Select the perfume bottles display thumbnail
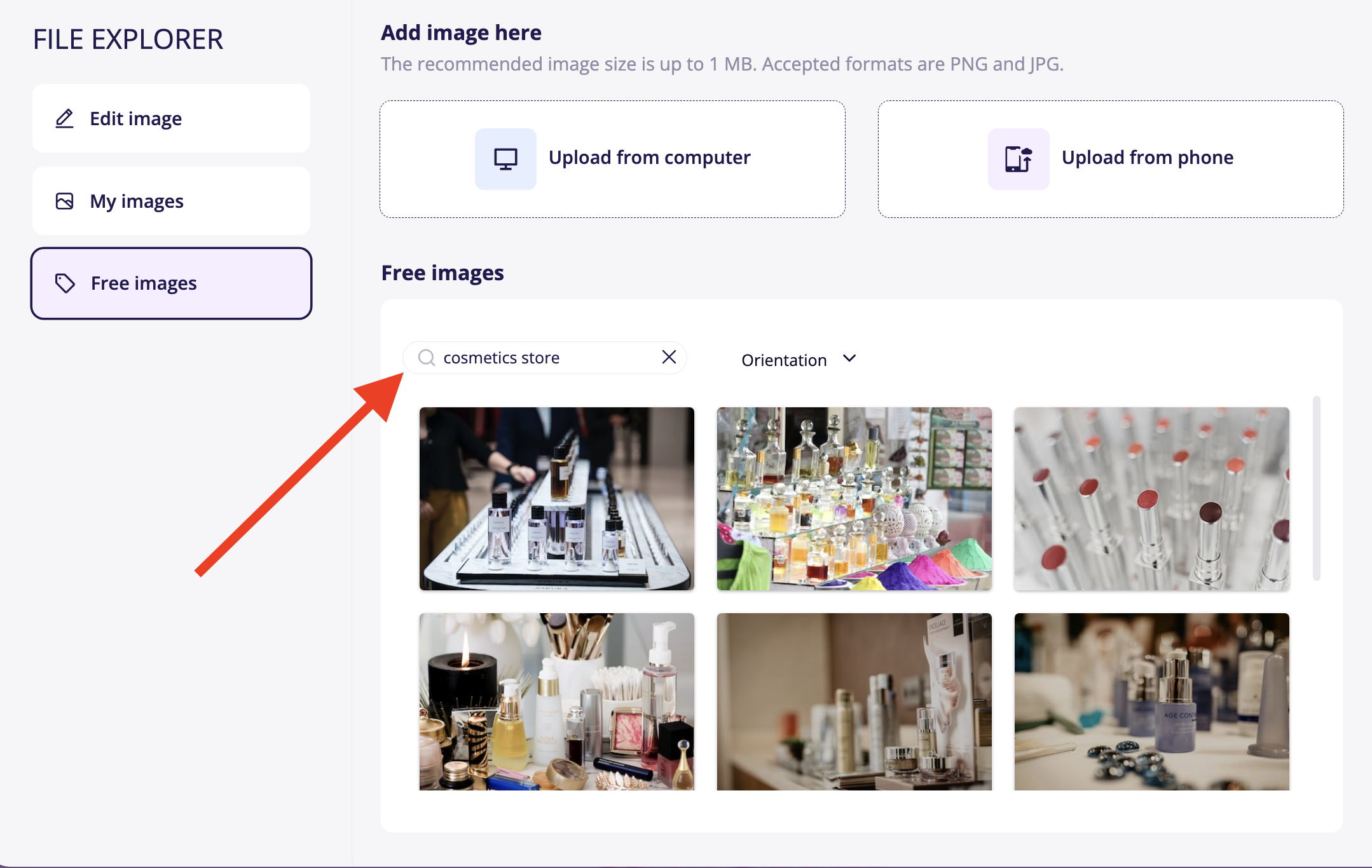1372x868 pixels. pos(556,499)
